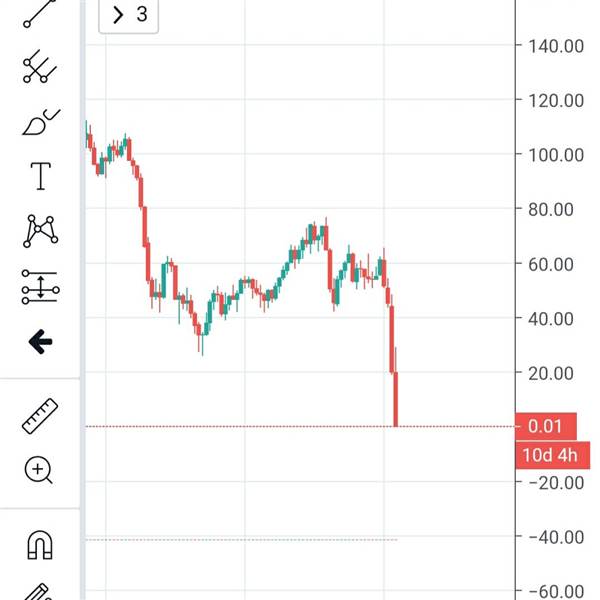The width and height of the screenshot is (600, 600).
Task: Expand the collapsed legend showing 3
Action: click(x=128, y=15)
